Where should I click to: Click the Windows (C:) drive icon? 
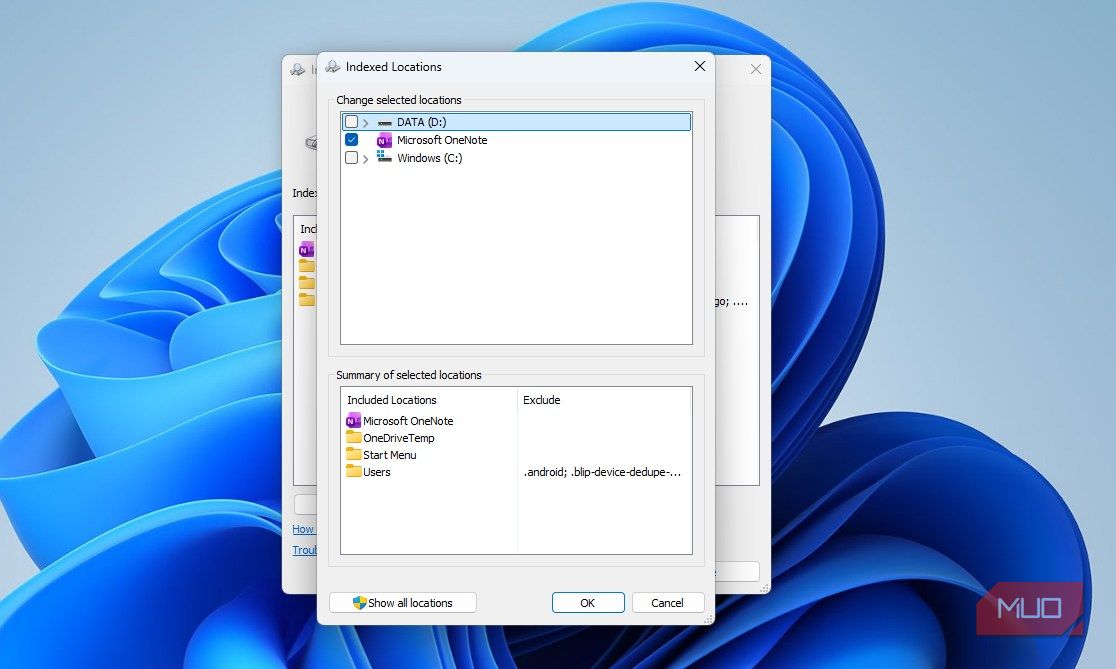pos(384,157)
